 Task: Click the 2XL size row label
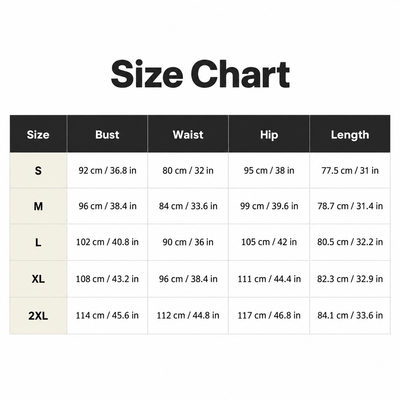(38, 316)
